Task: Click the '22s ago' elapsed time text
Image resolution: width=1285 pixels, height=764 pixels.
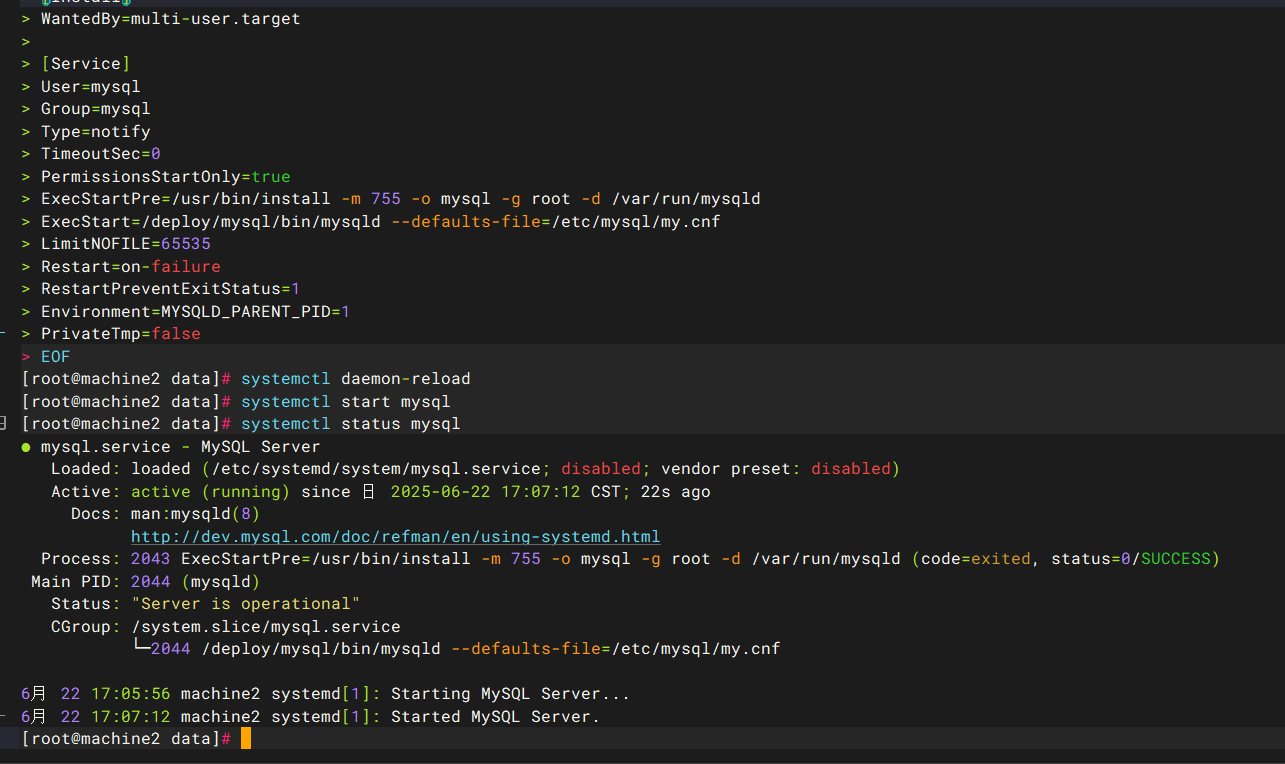Action: [x=675, y=492]
